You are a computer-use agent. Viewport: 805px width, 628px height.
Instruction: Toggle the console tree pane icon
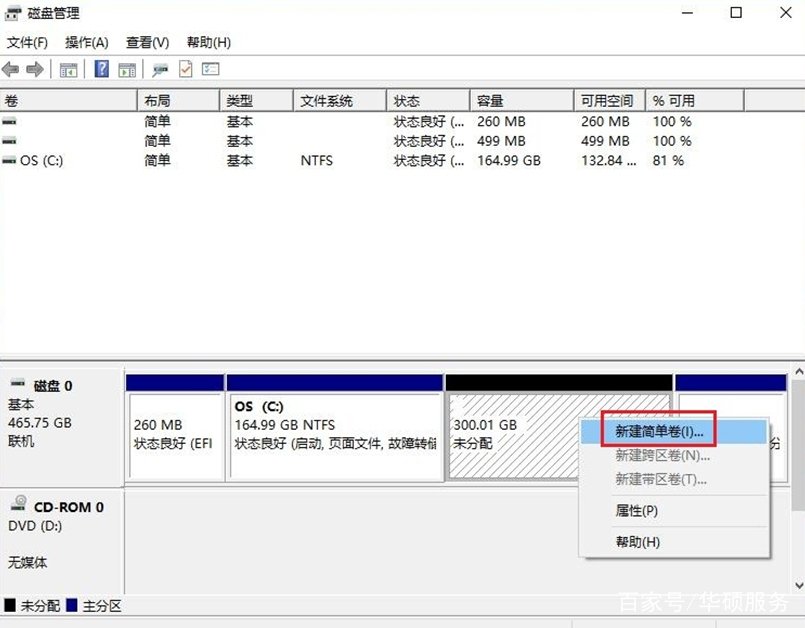[x=68, y=68]
